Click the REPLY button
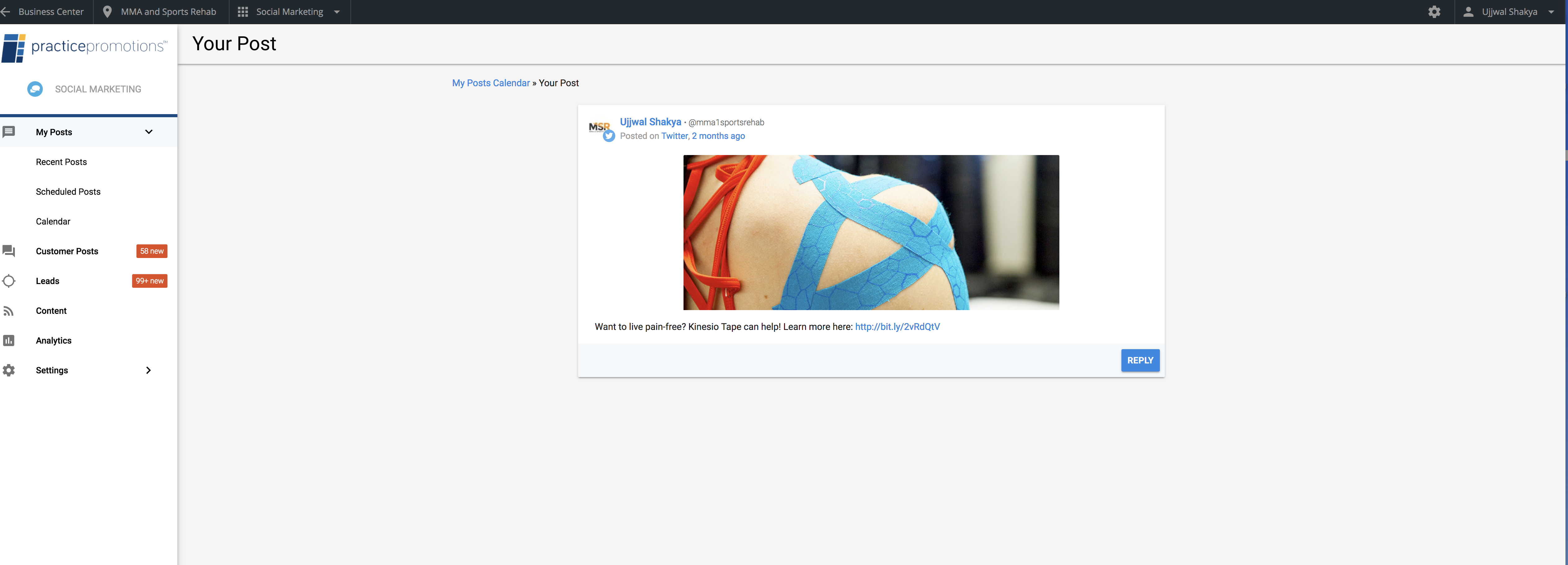1568x565 pixels. pos(1140,360)
